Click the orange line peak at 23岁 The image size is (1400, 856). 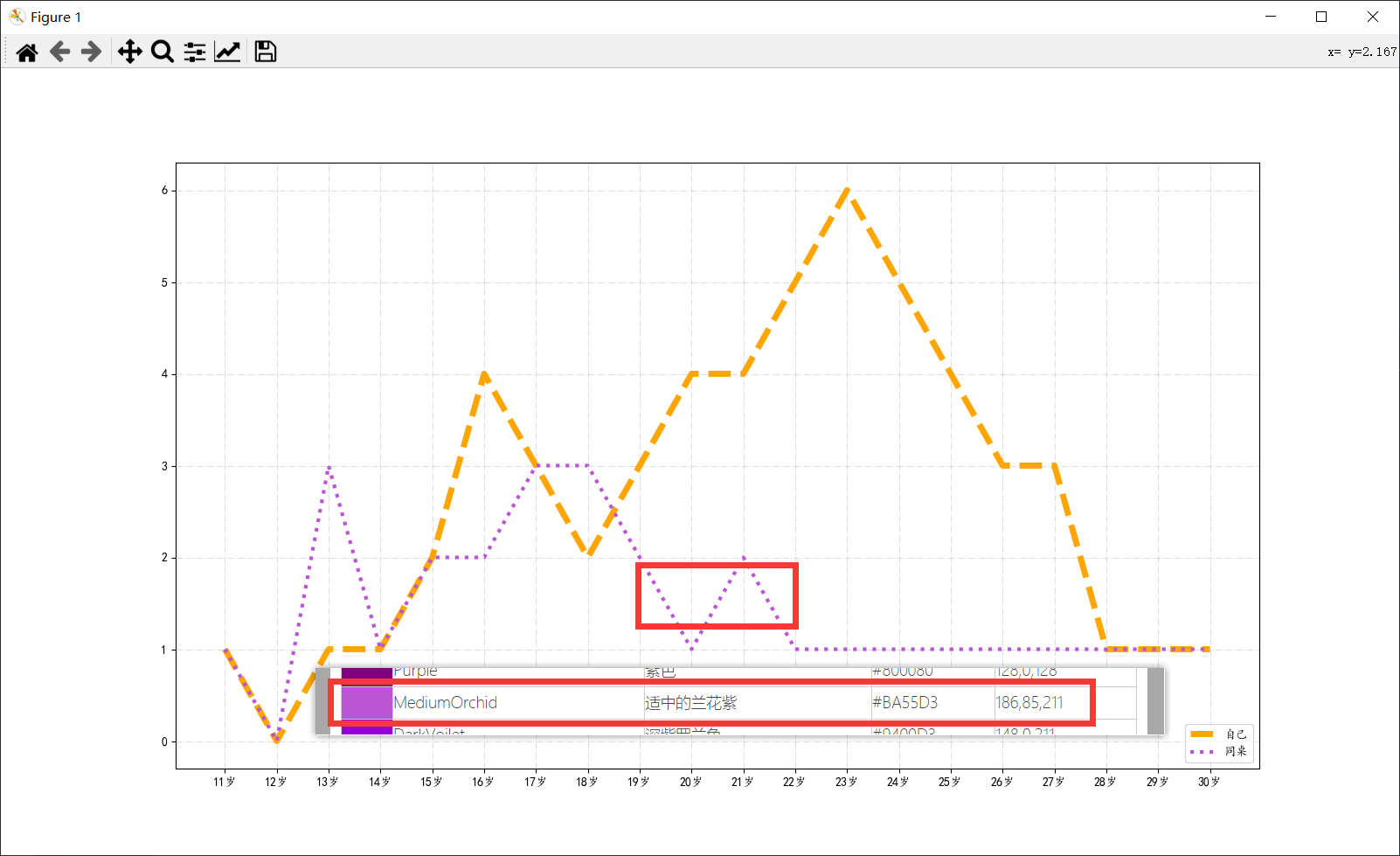(x=847, y=191)
